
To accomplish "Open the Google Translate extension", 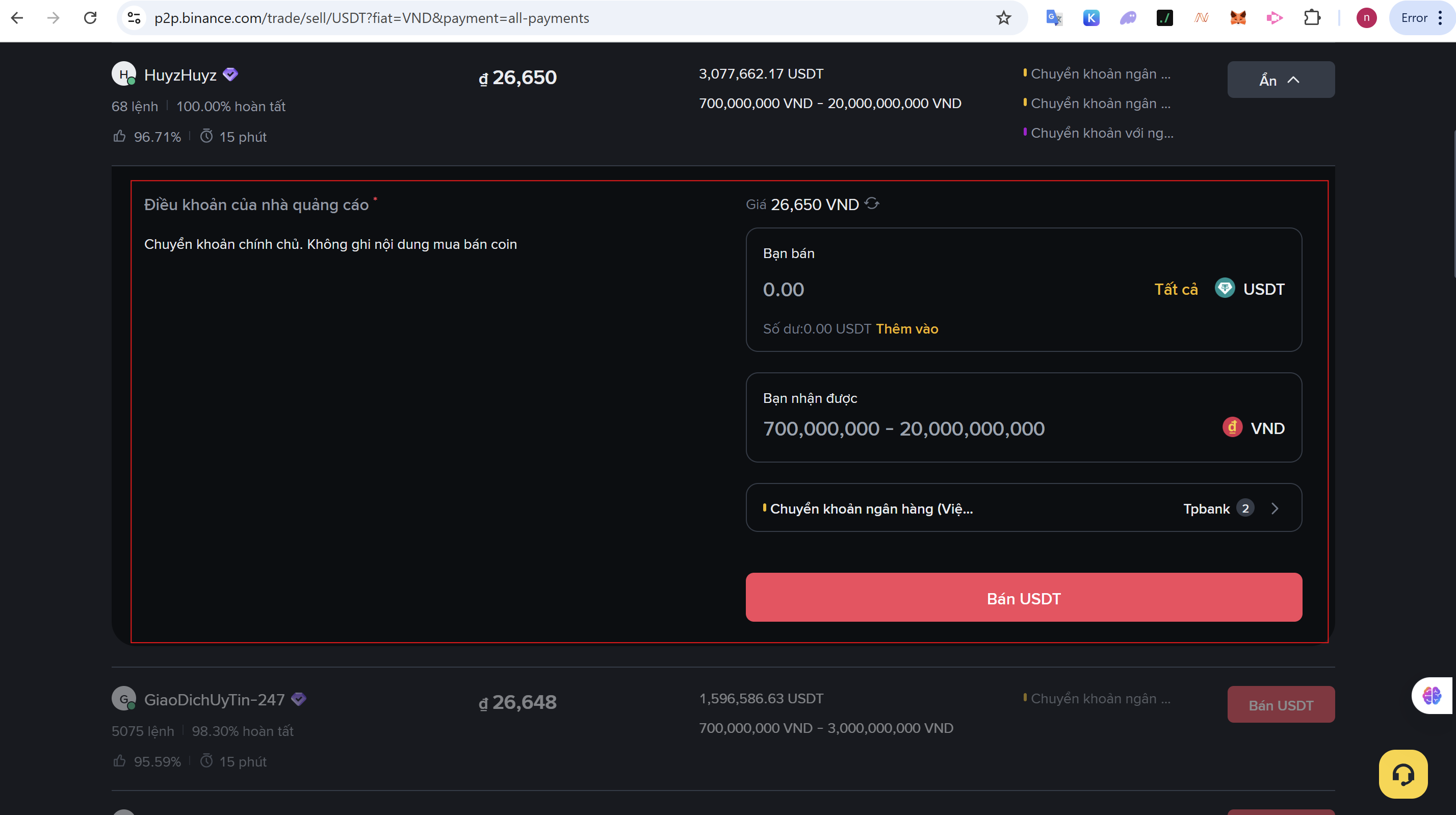I will [x=1054, y=18].
